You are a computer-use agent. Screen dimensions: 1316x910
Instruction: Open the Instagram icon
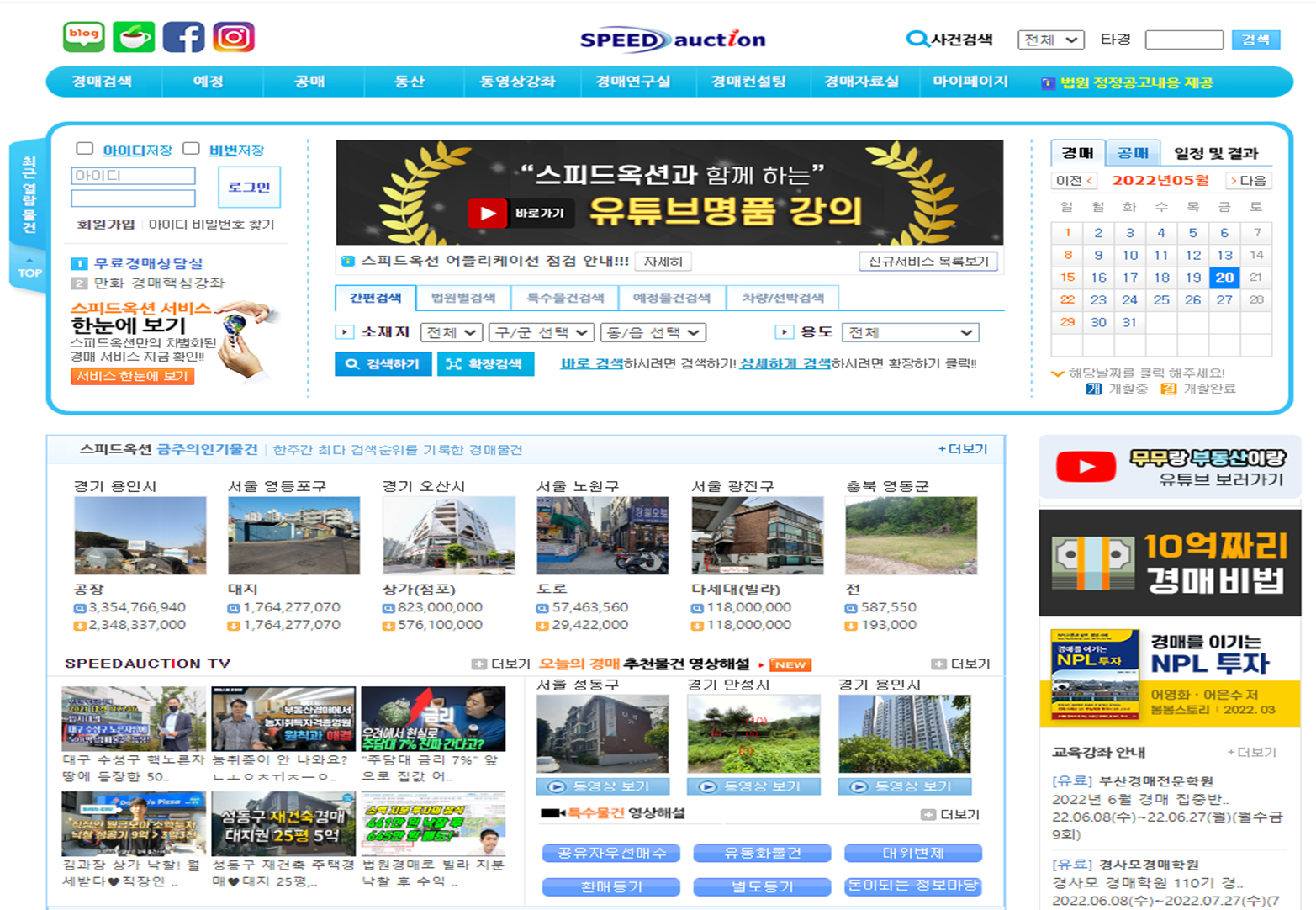(x=234, y=37)
